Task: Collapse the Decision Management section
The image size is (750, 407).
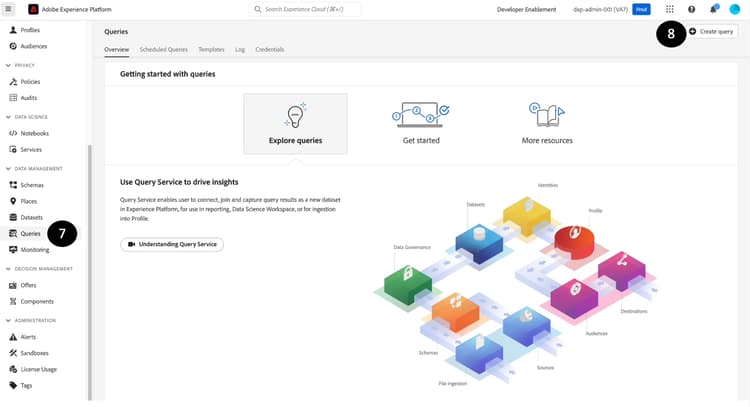Action: (x=8, y=269)
